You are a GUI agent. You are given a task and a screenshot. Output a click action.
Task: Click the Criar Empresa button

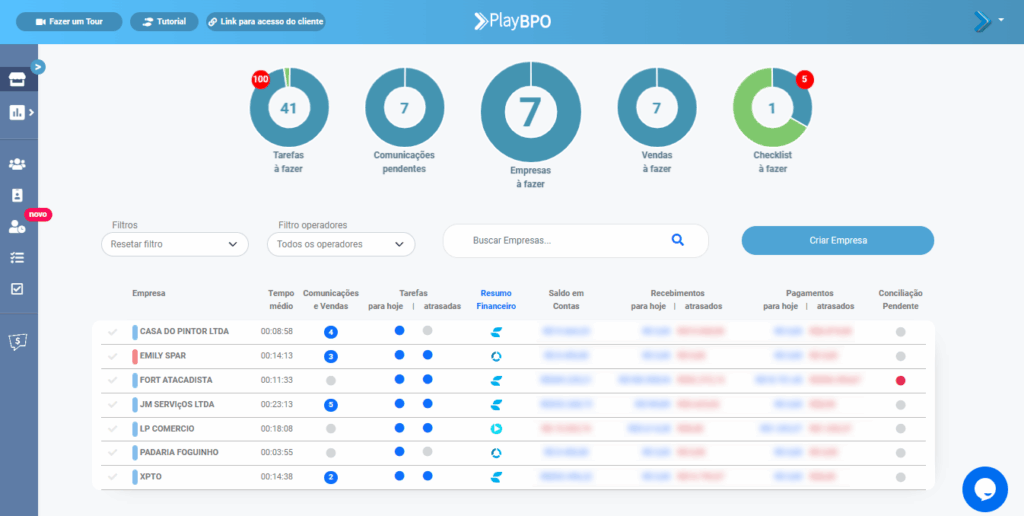point(838,240)
